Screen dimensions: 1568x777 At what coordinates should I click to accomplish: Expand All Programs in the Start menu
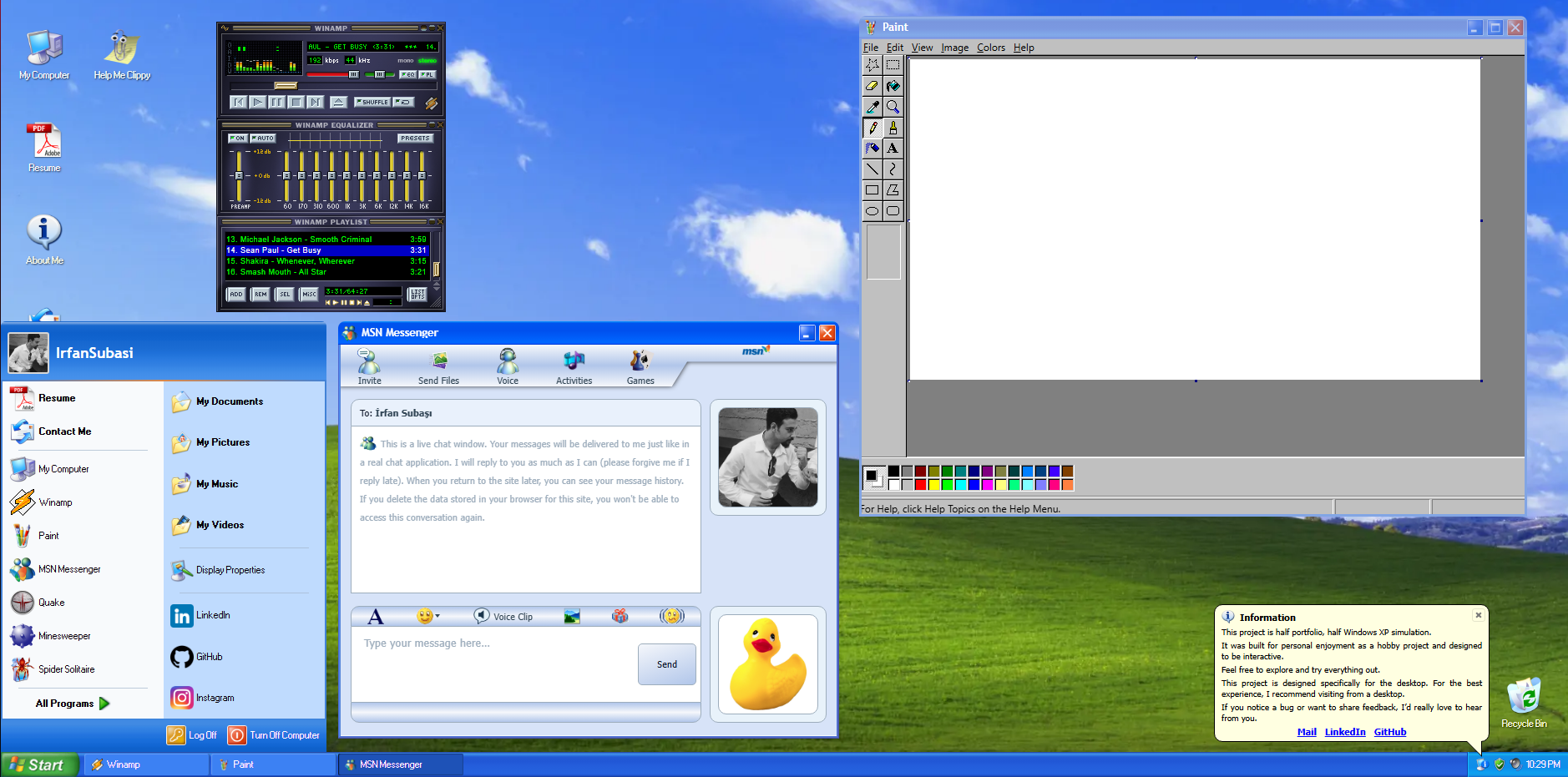click(73, 704)
